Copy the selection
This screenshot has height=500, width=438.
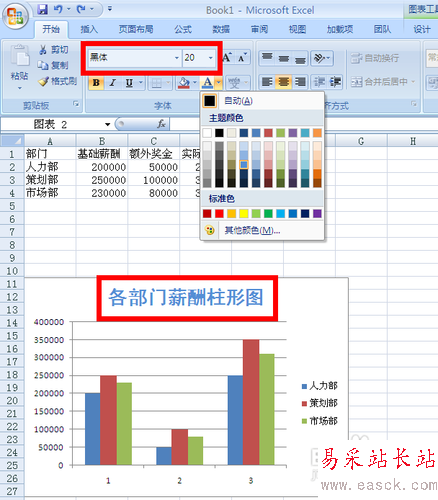coord(53,65)
